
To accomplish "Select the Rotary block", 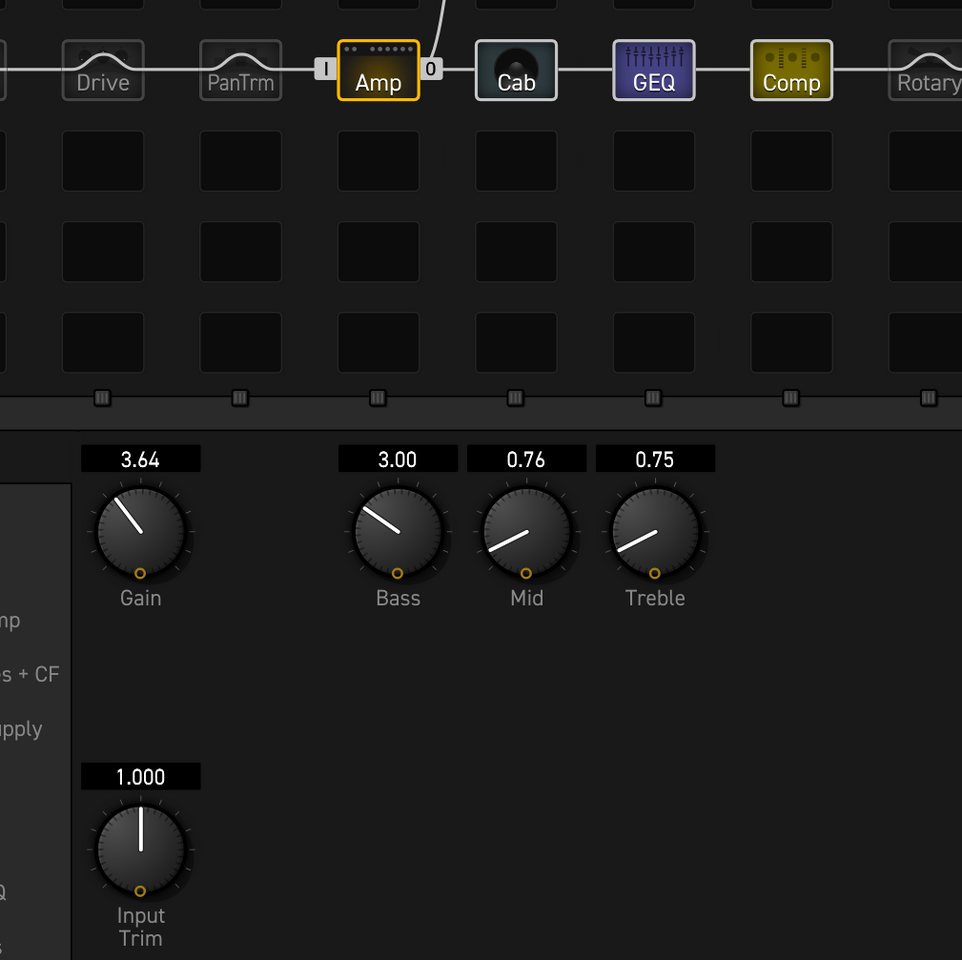I will click(x=925, y=70).
